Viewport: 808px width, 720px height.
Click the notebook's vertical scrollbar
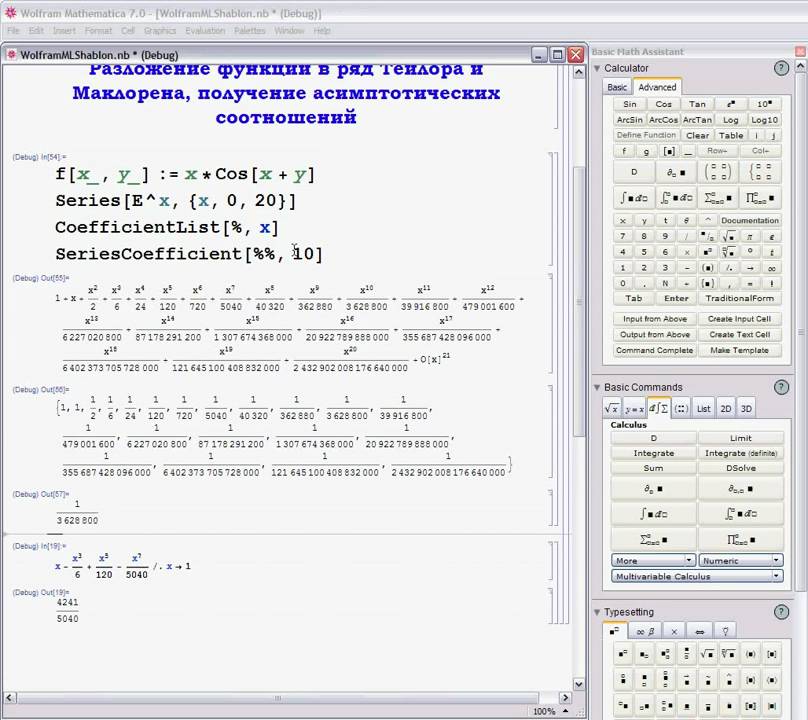579,300
